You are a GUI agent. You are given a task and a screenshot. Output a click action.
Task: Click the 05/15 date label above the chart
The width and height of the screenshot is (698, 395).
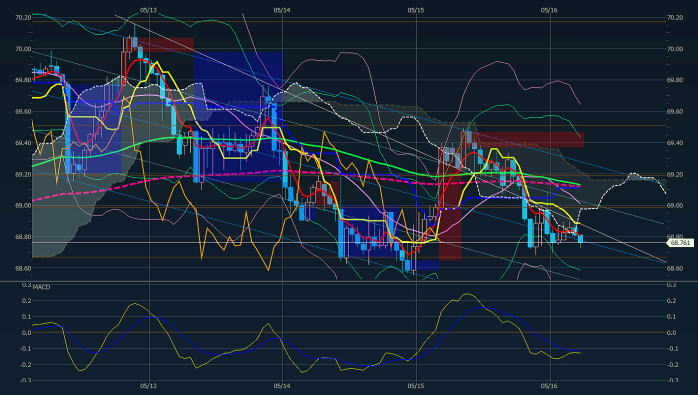coord(416,10)
